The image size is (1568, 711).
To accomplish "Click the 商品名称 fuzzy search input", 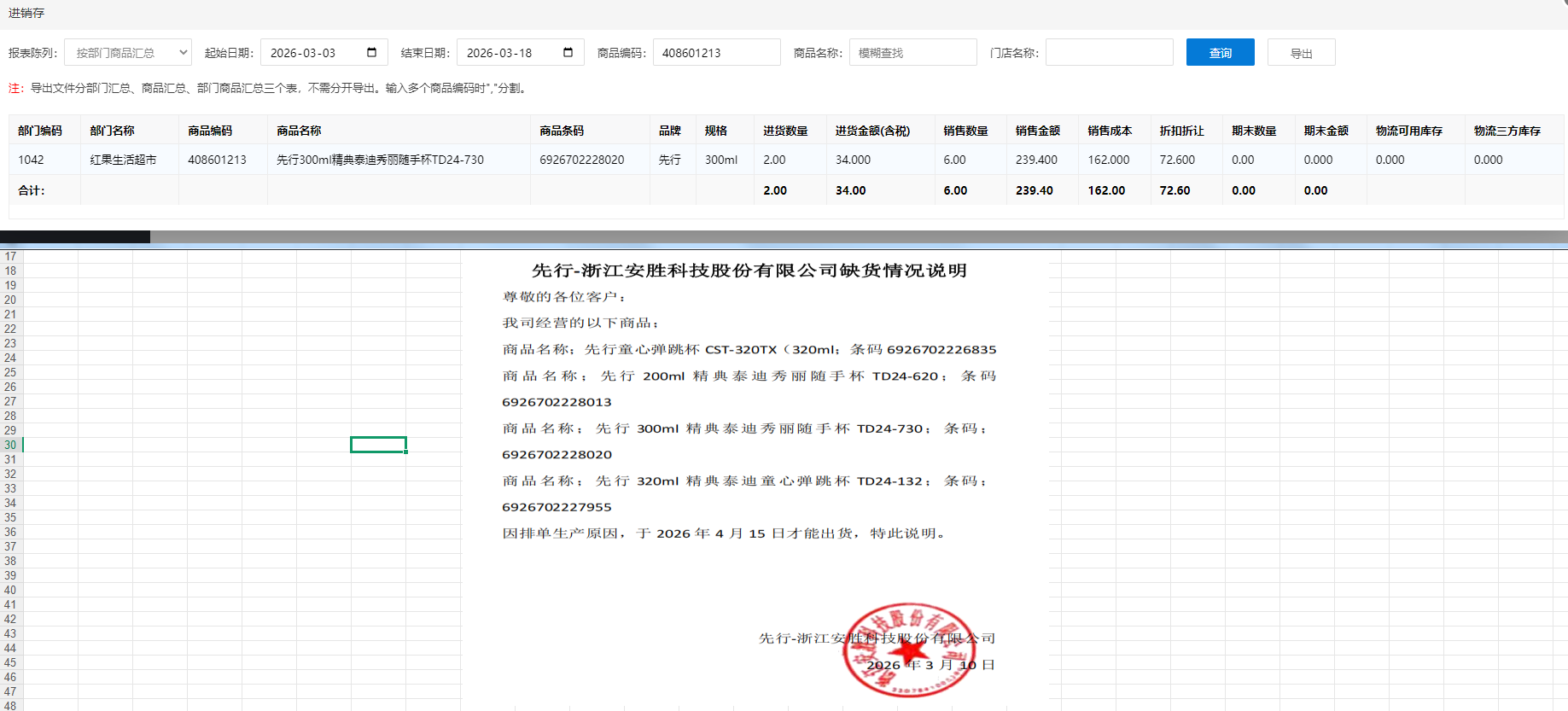I will click(x=912, y=52).
